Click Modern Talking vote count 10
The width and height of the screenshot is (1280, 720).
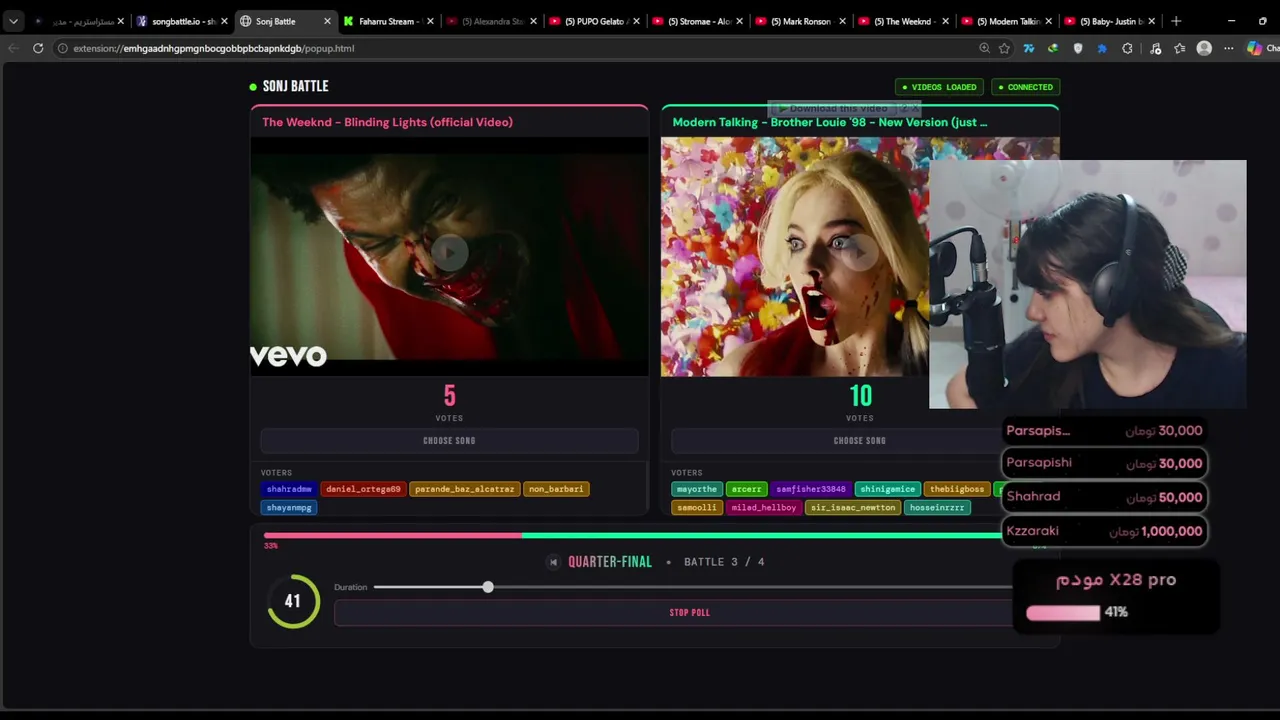(x=861, y=396)
